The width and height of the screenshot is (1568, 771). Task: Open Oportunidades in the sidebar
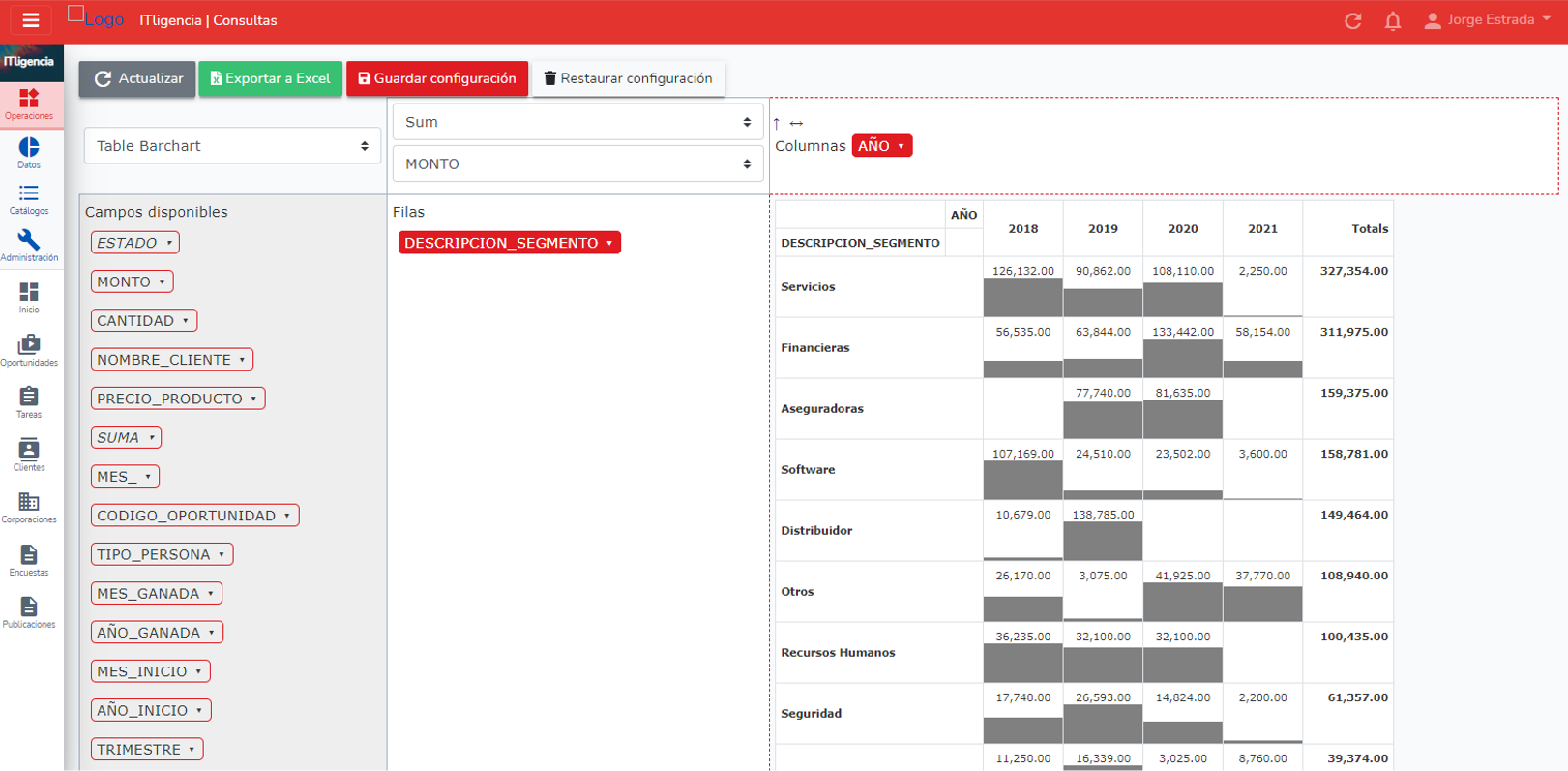[x=29, y=350]
